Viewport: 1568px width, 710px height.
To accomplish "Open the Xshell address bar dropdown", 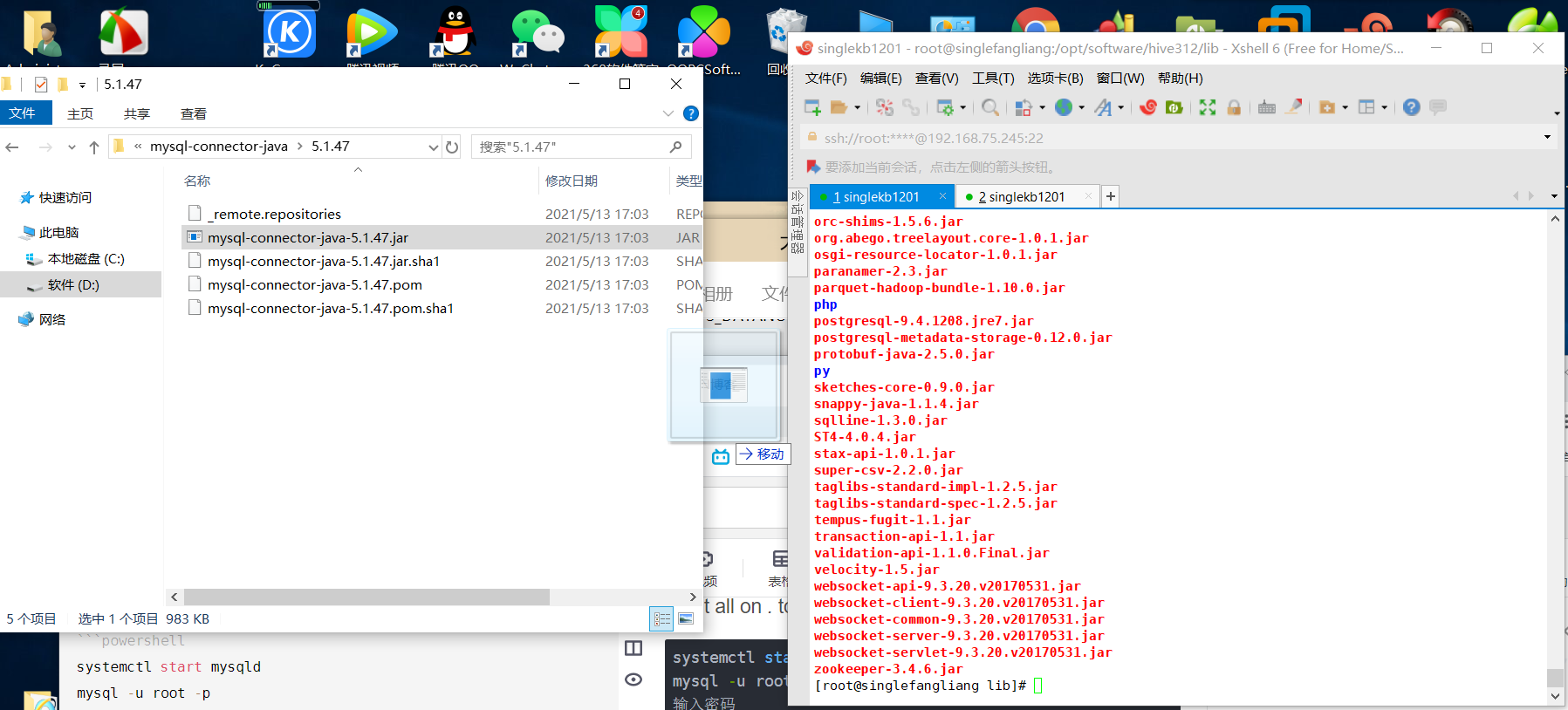I will (1548, 137).
